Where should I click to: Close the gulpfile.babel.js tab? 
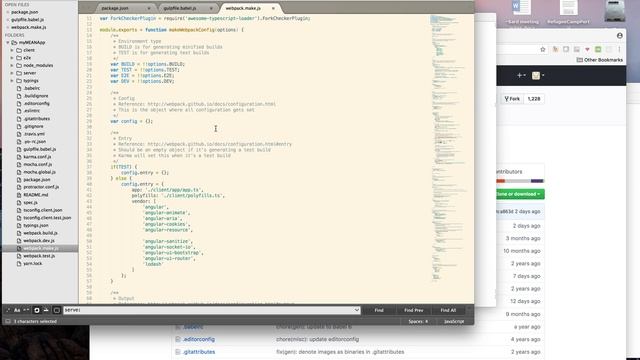point(211,8)
